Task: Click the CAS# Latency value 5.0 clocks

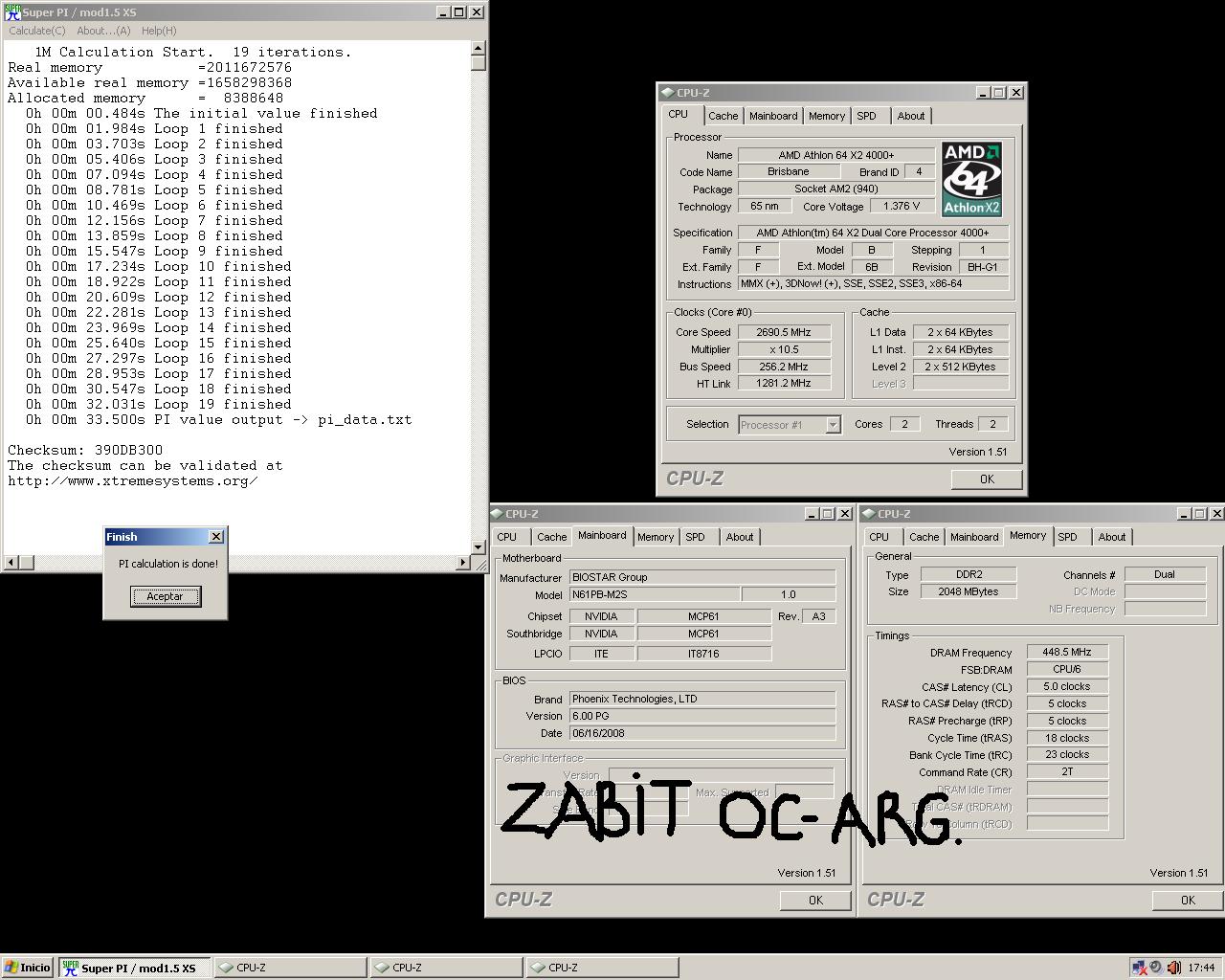Action: tap(1067, 687)
